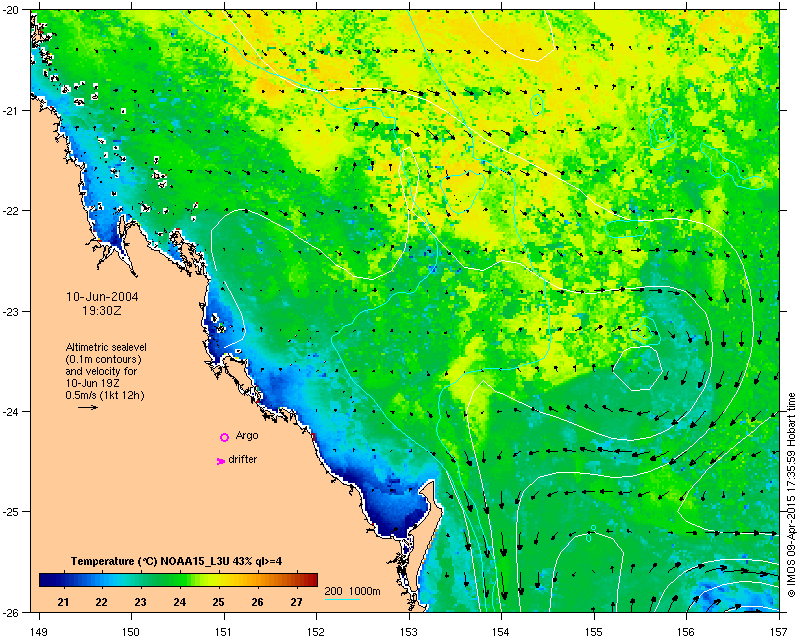Click the magenta Argo circle marker

point(224,437)
